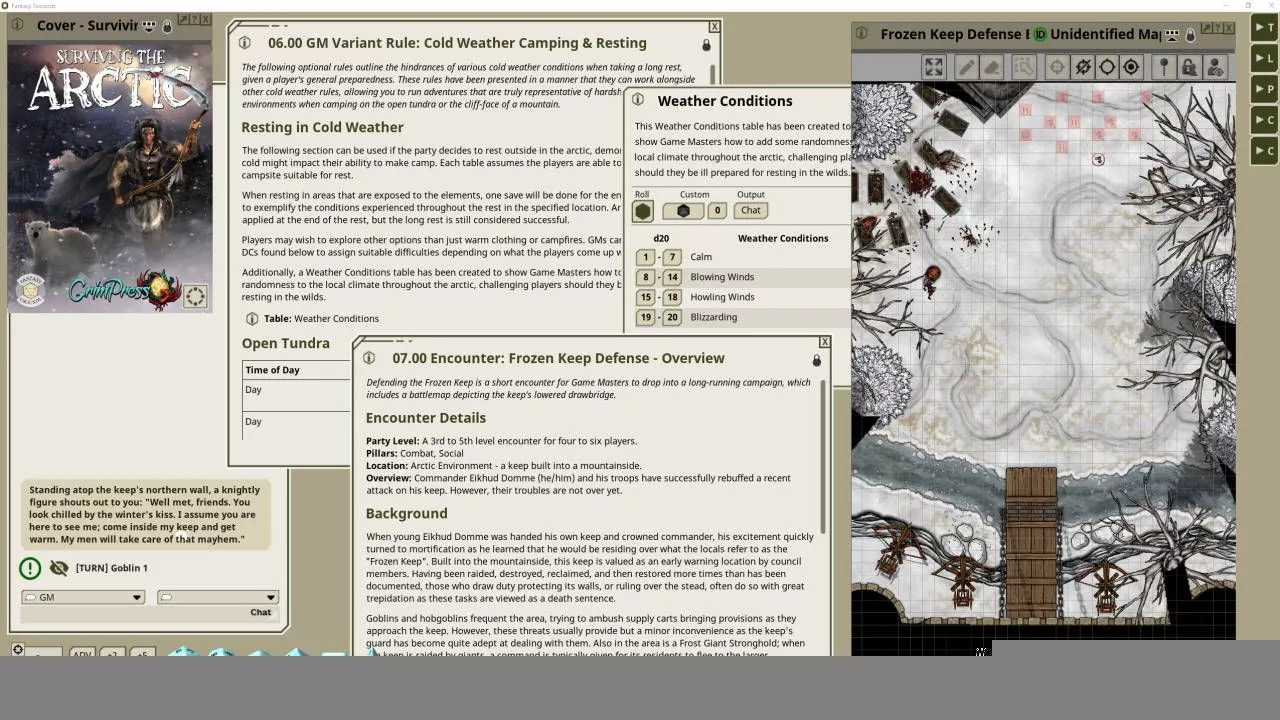This screenshot has width=1280, height=720.
Task: Close the 07.00 Encounter window
Action: click(x=824, y=342)
